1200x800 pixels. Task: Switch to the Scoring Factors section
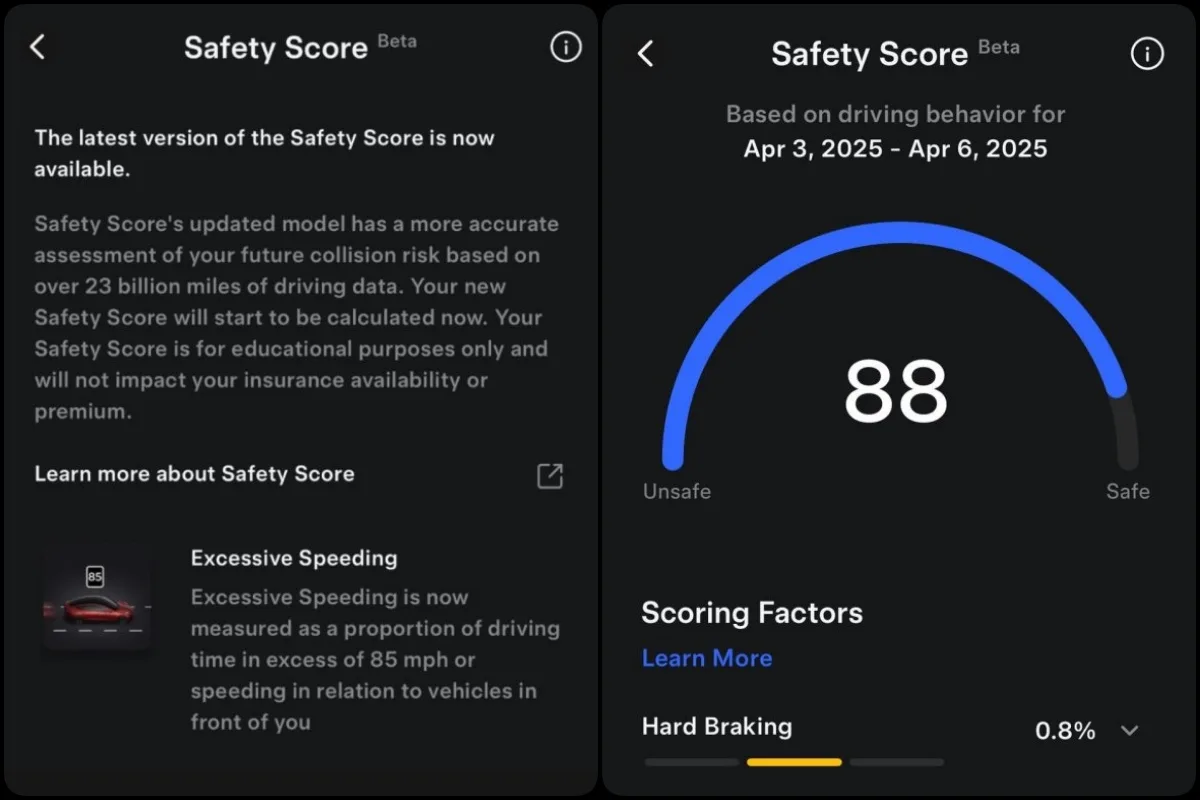[751, 613]
